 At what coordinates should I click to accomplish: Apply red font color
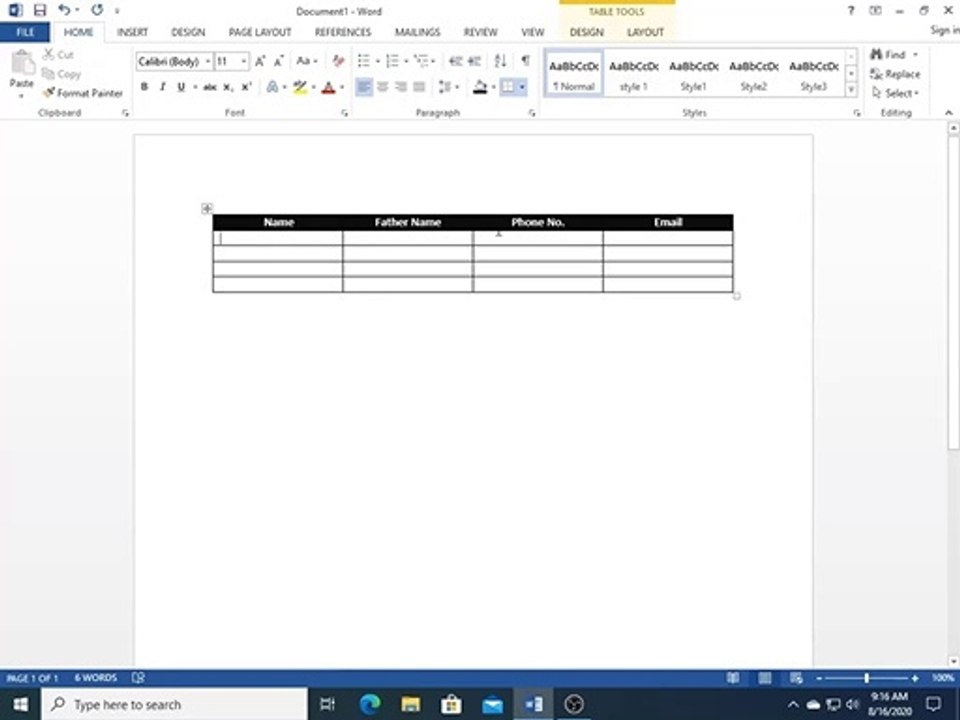pos(329,88)
